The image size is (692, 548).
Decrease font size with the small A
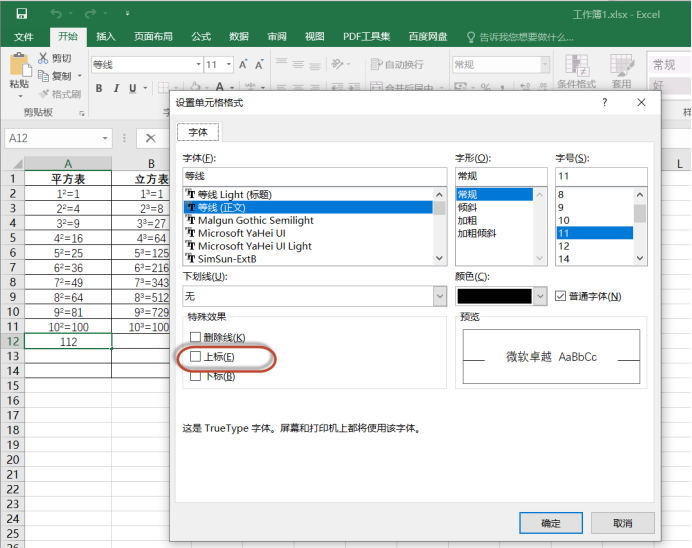coord(260,65)
